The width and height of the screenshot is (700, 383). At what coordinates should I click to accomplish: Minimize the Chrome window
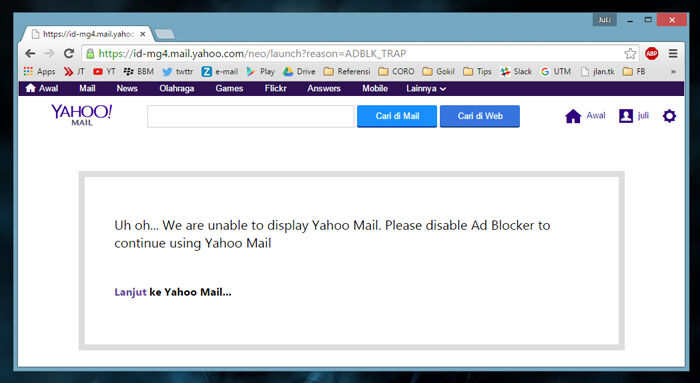coord(630,20)
